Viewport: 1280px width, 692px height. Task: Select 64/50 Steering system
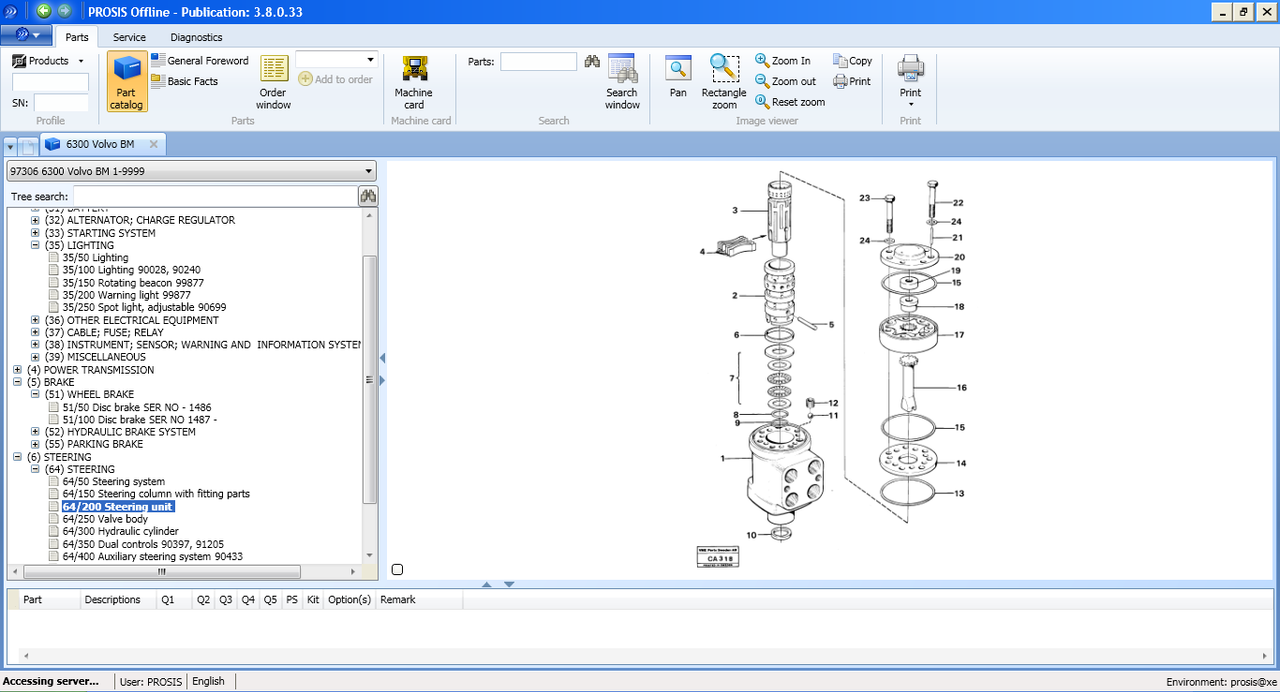click(x=113, y=482)
